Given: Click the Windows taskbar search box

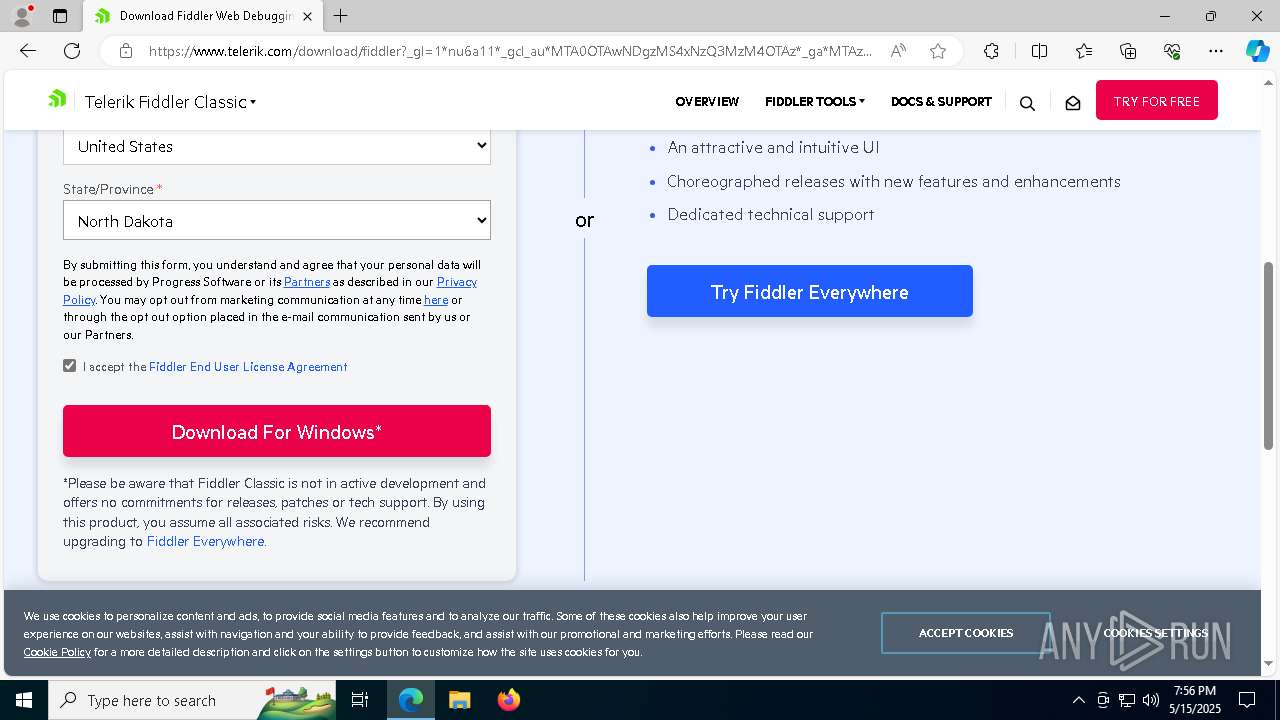Looking at the screenshot, I should pos(193,700).
